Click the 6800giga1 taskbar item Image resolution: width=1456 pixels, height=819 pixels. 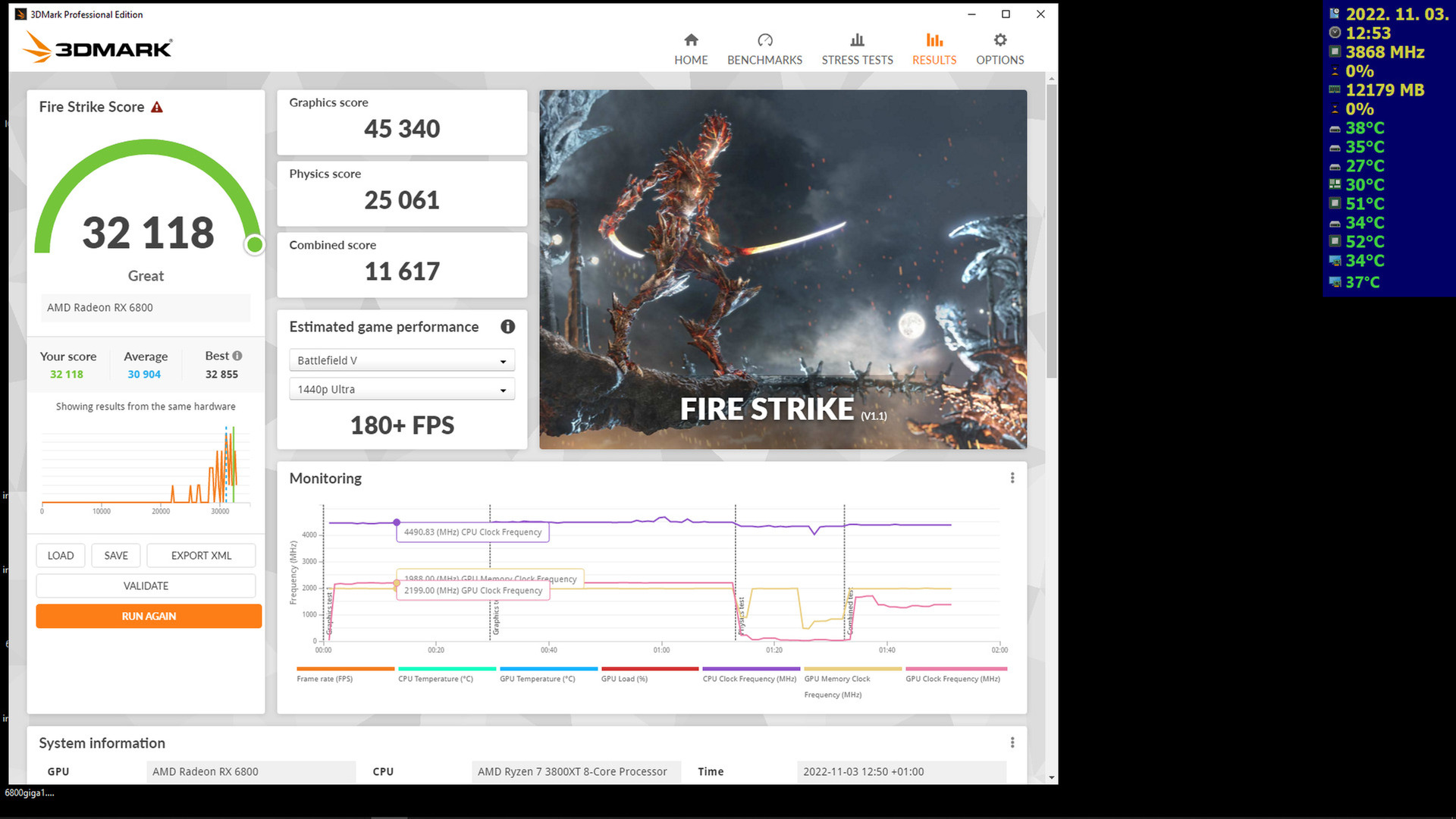point(30,792)
